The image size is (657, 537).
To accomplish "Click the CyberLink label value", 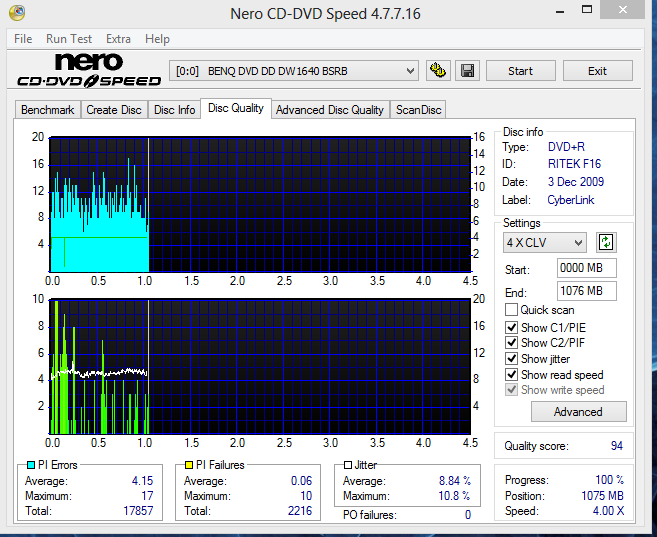I will (571, 200).
